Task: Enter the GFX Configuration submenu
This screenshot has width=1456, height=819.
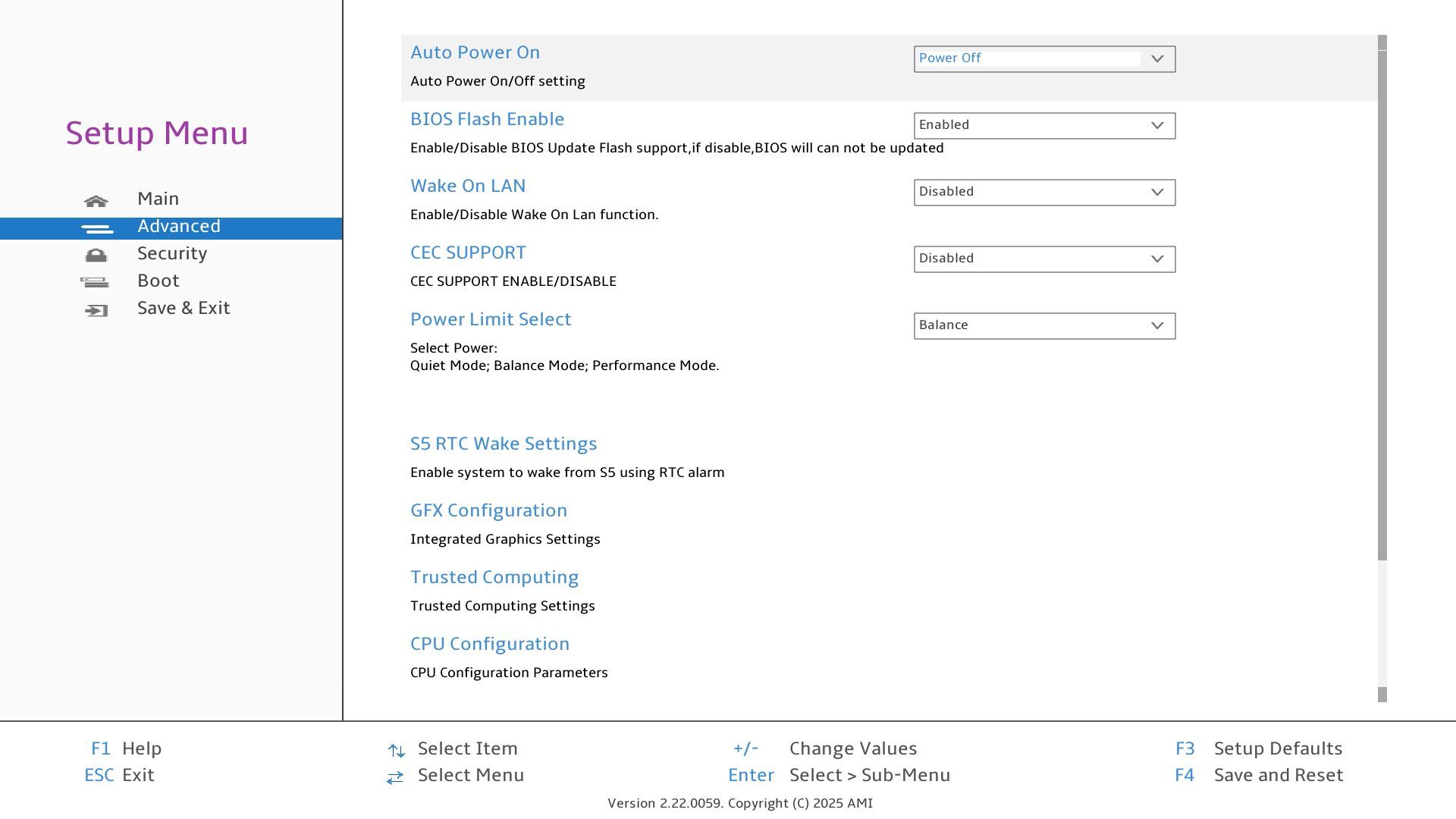Action: pos(488,510)
